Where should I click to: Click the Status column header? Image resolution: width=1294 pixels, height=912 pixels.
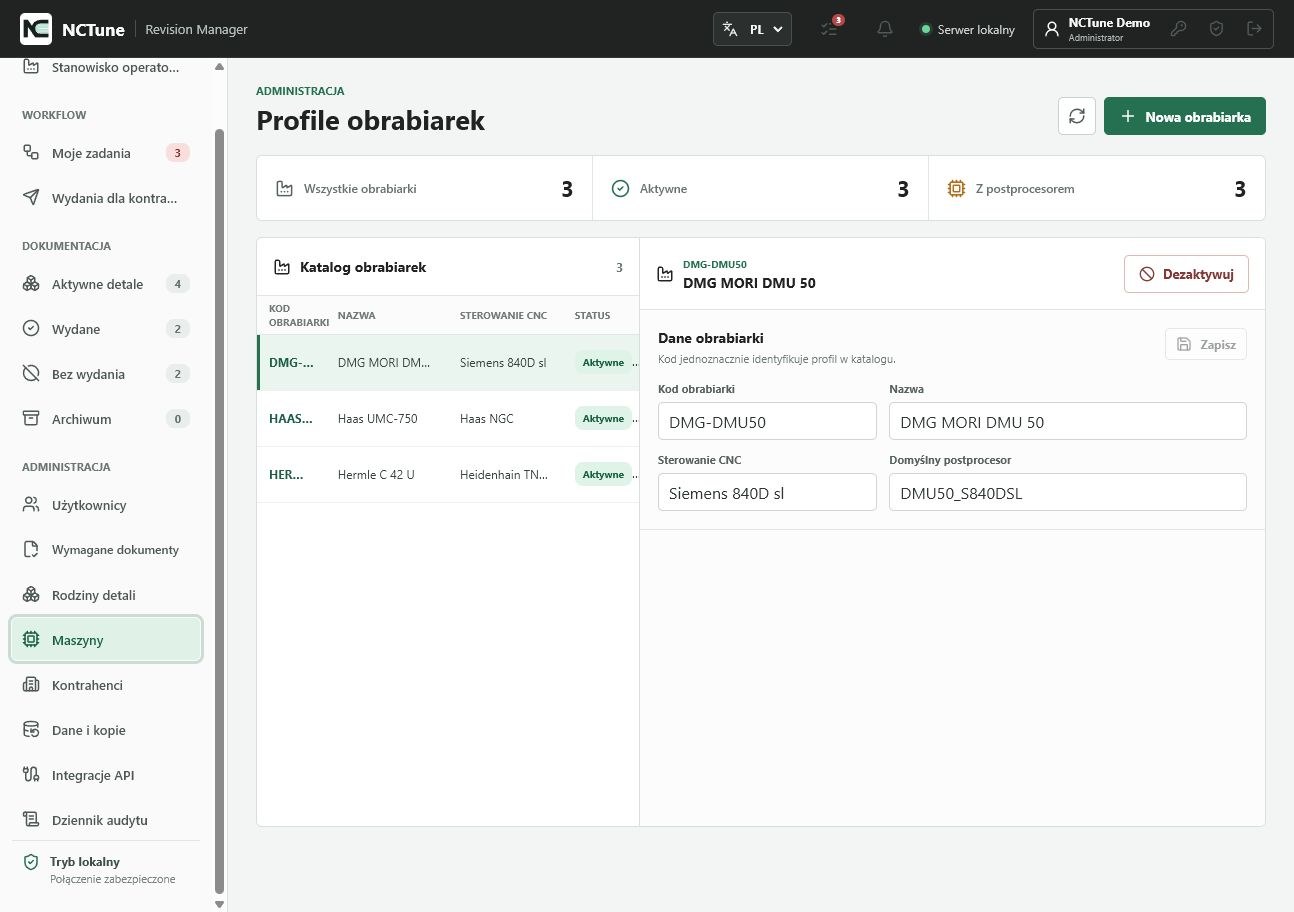pyautogui.click(x=592, y=316)
